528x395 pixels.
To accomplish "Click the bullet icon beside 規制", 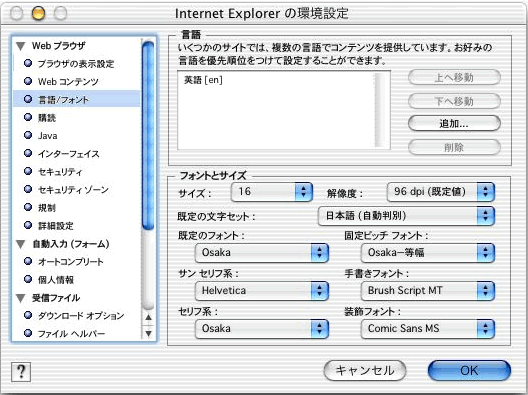I will point(28,207).
